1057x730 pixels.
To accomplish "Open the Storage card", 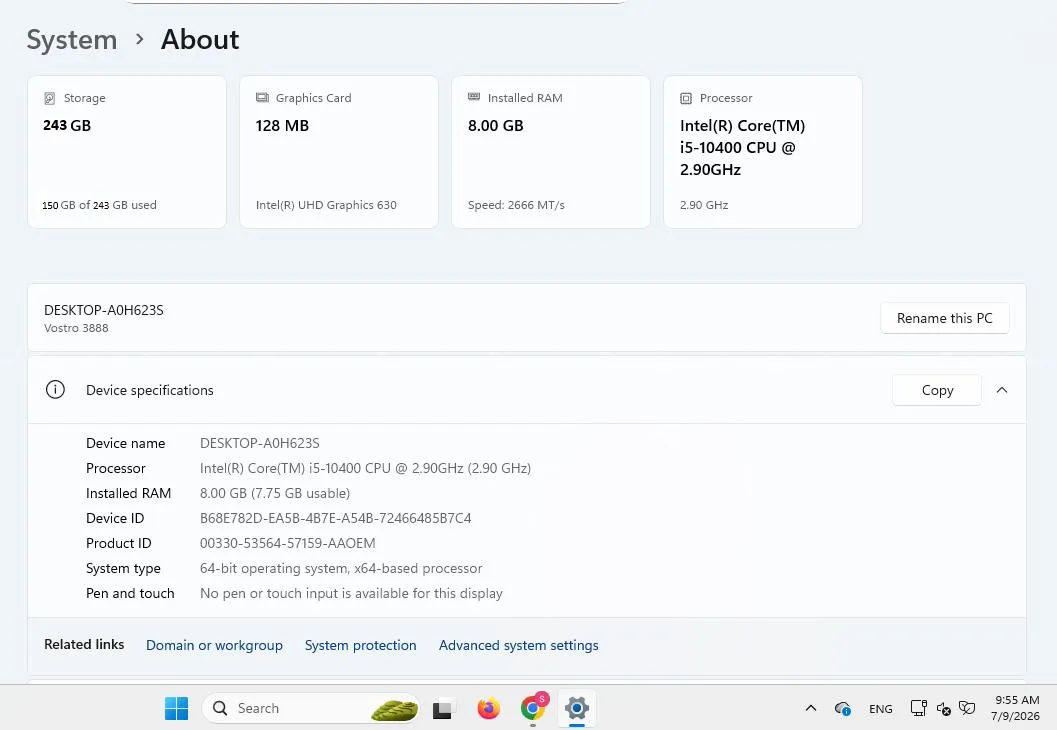I will point(127,152).
